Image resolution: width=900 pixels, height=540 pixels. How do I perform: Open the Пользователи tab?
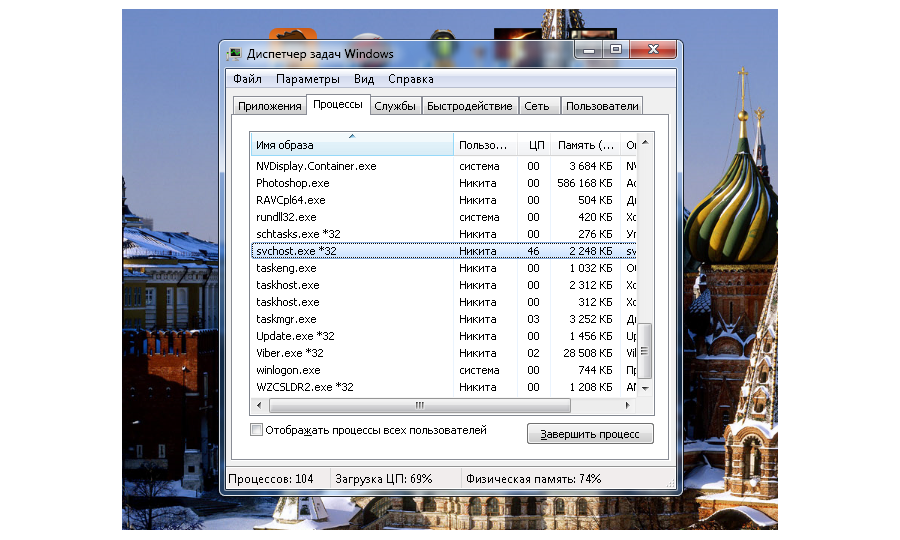602,106
